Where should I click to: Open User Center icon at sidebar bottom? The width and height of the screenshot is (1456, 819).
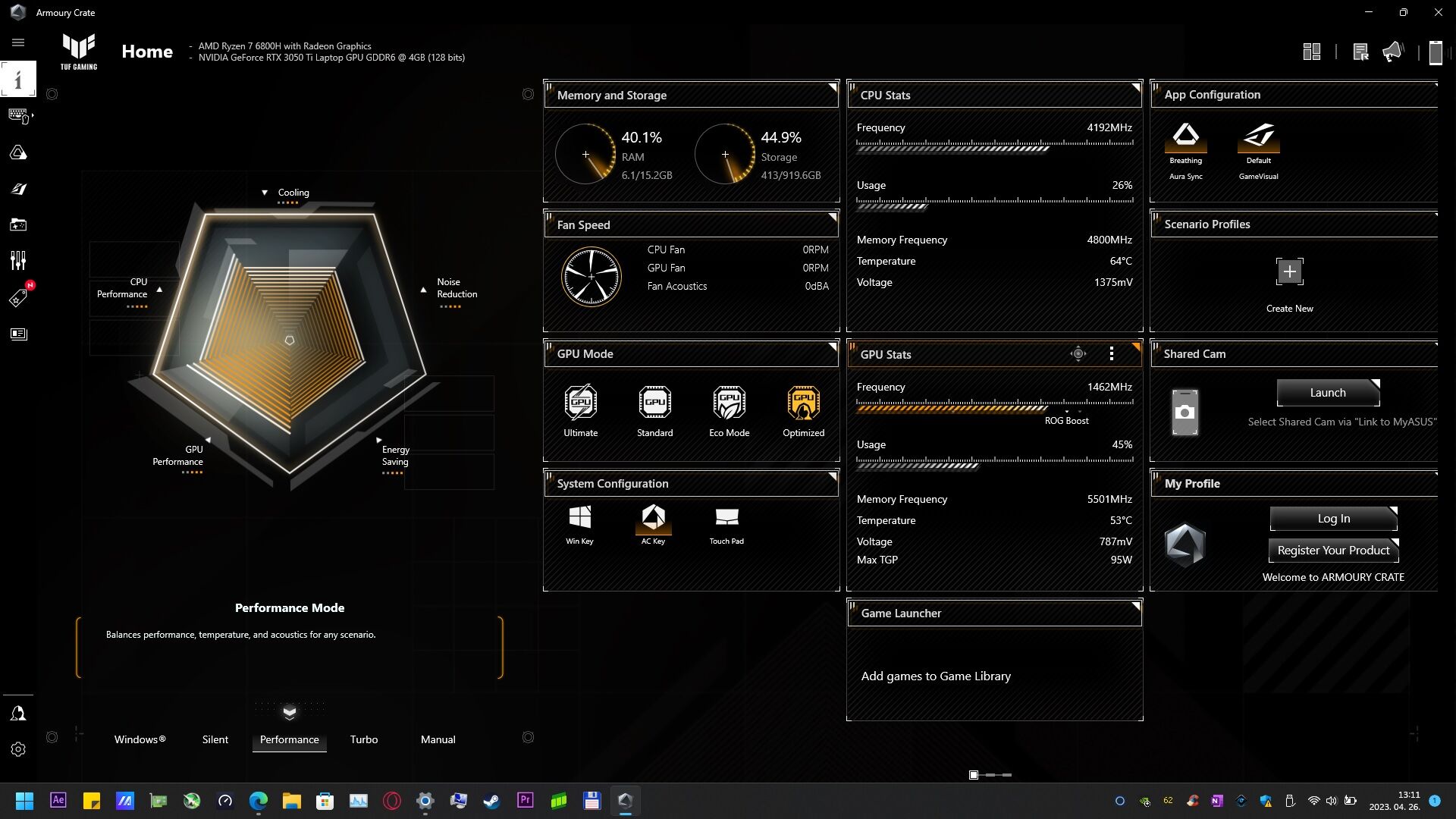click(x=18, y=714)
